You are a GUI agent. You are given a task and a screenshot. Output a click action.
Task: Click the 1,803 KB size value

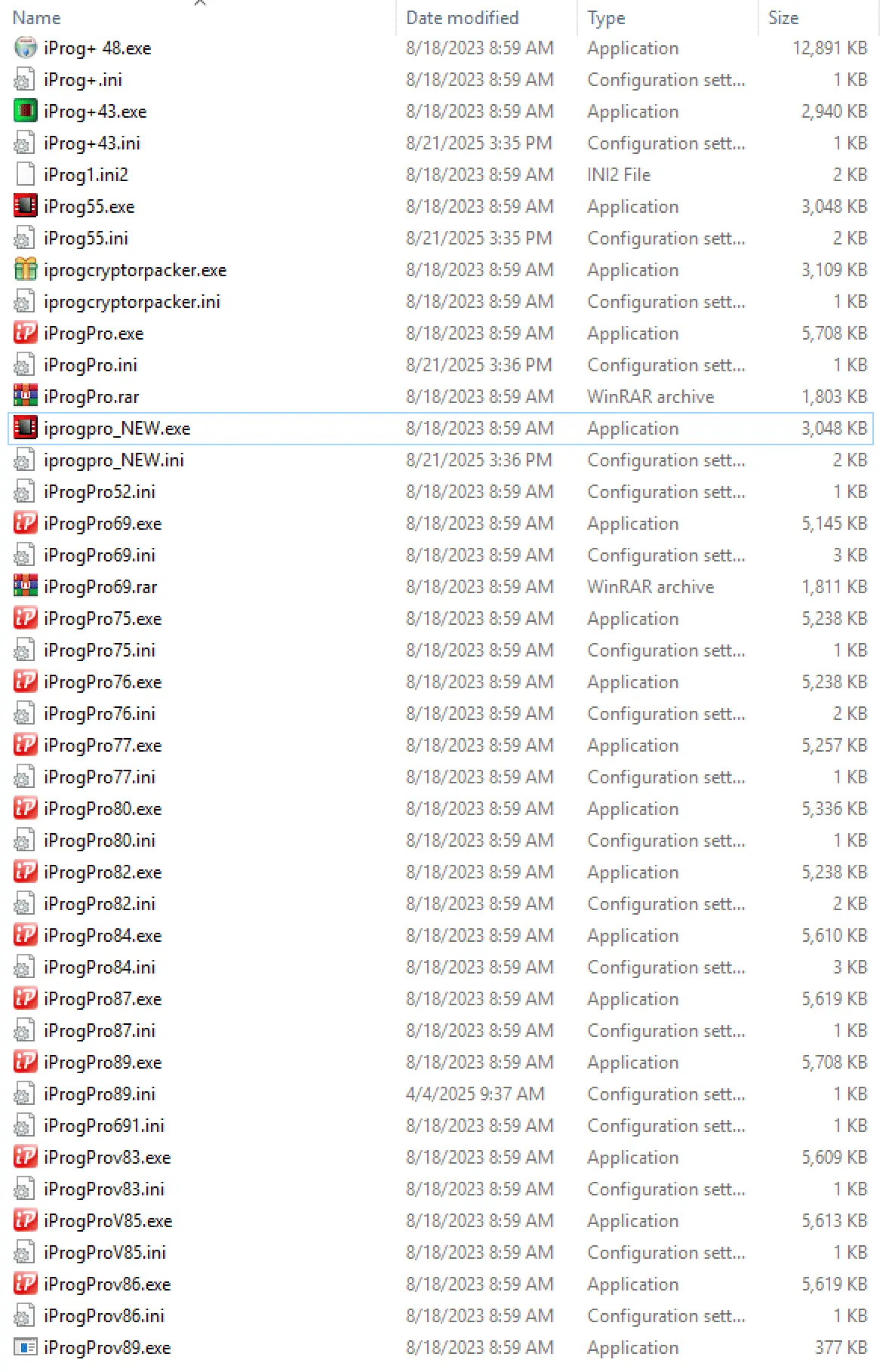(x=834, y=397)
